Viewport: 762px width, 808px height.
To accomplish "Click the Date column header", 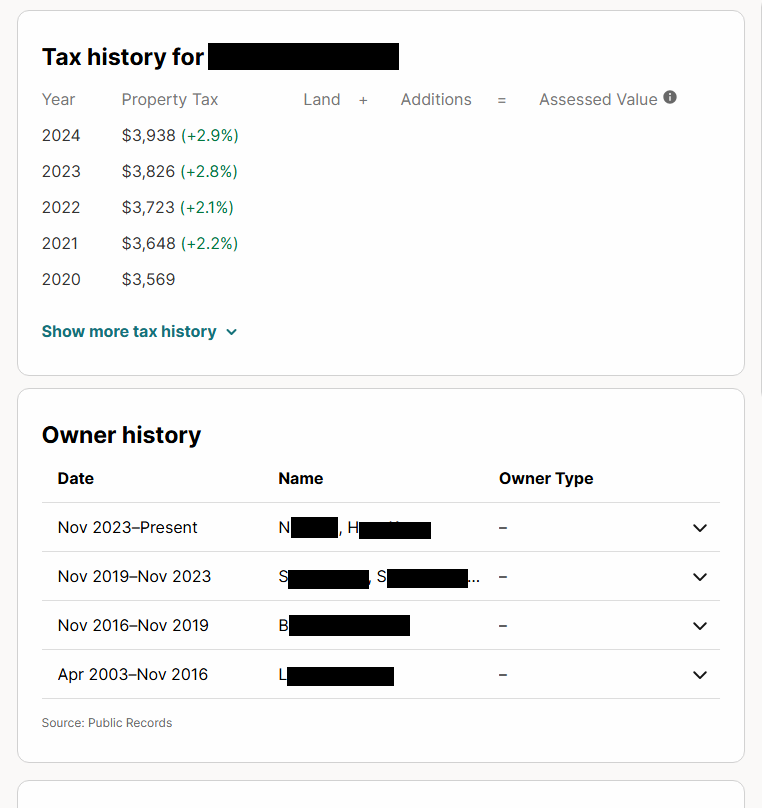I will coord(76,479).
